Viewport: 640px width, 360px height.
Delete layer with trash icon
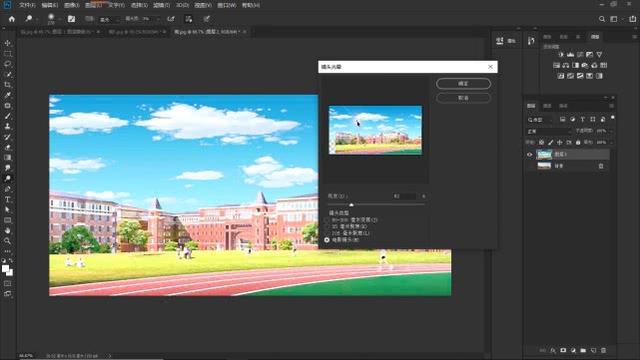[603, 350]
